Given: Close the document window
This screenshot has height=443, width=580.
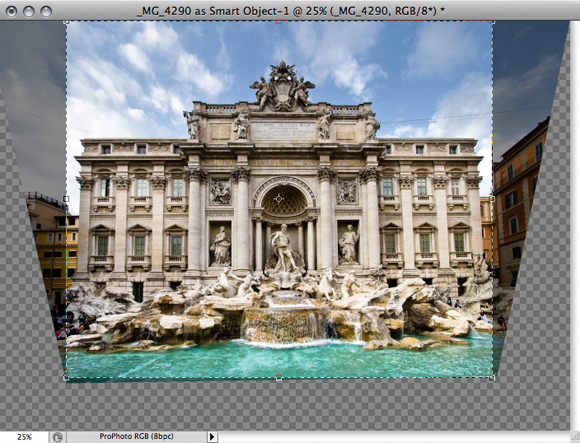Looking at the screenshot, I should click(x=11, y=11).
